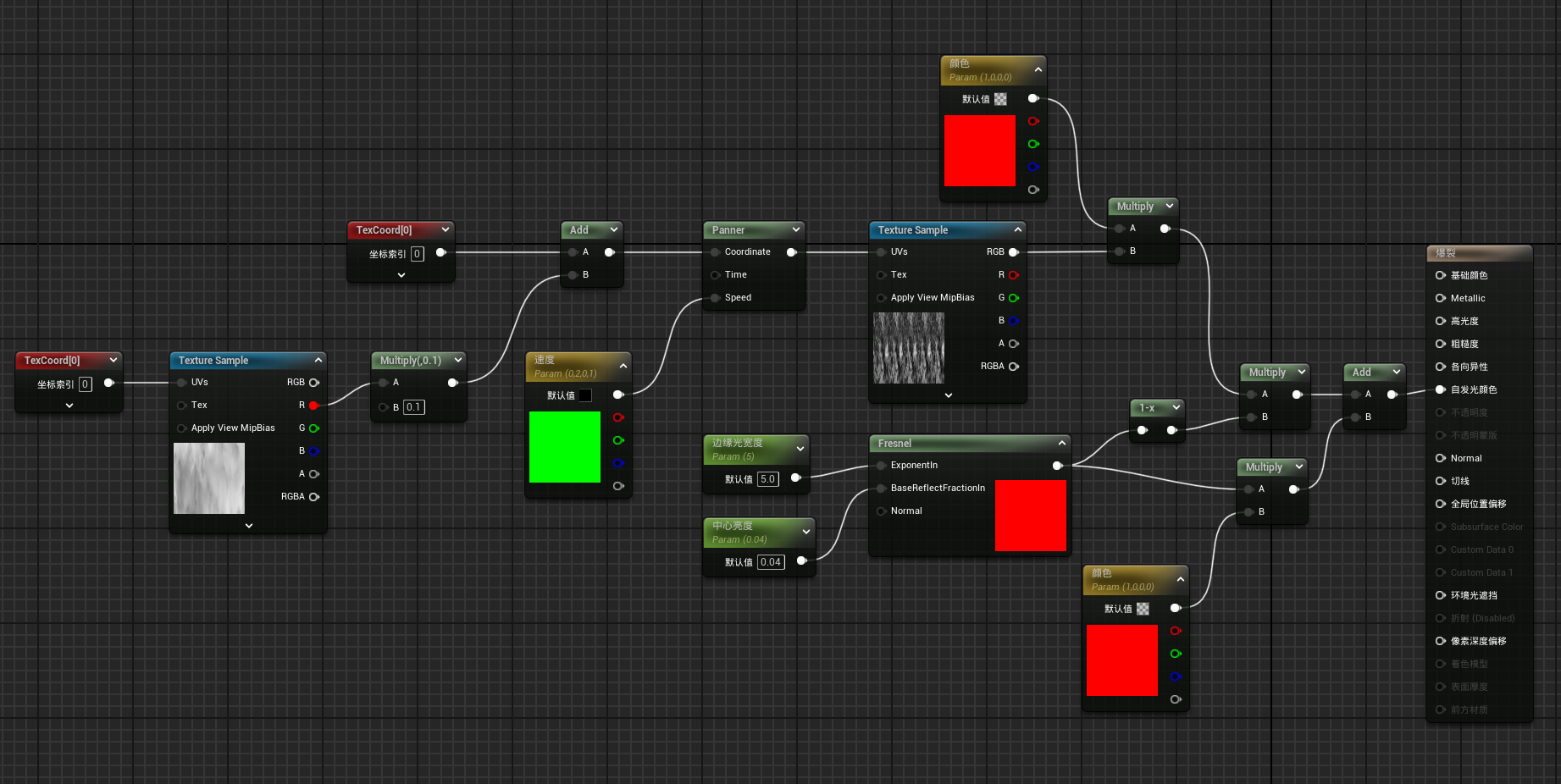
Task: Click the green preview swatch of the 速度 node
Action: point(565,447)
